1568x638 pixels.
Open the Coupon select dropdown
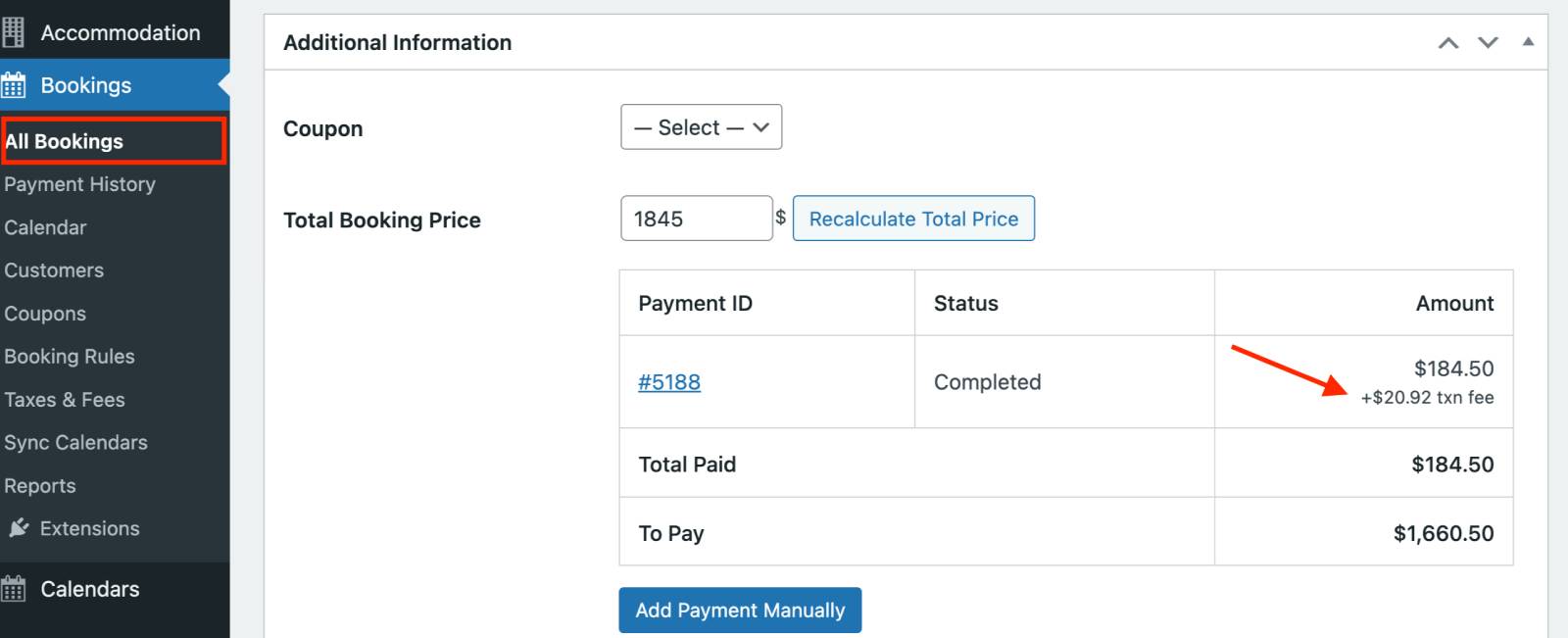701,127
